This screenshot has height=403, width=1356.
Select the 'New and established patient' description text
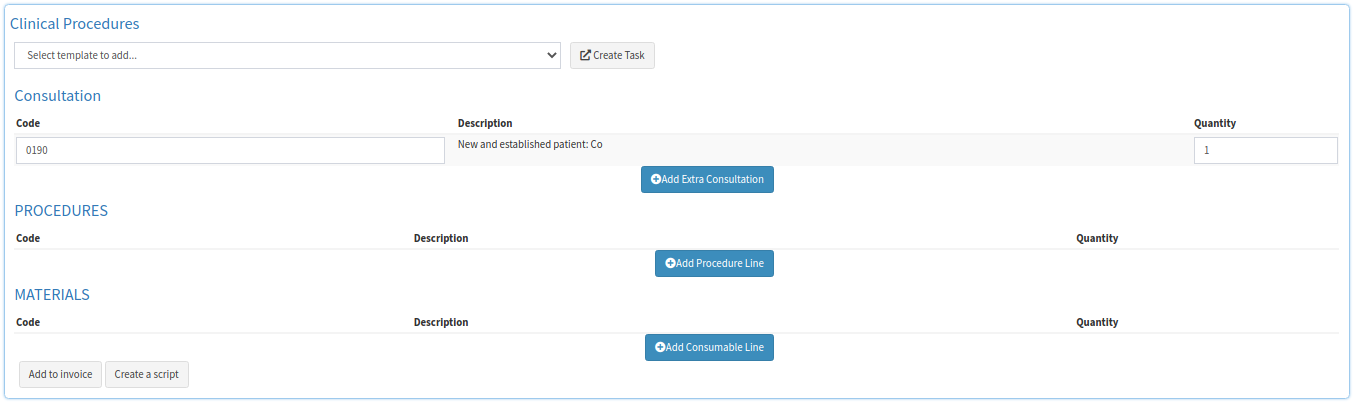530,145
